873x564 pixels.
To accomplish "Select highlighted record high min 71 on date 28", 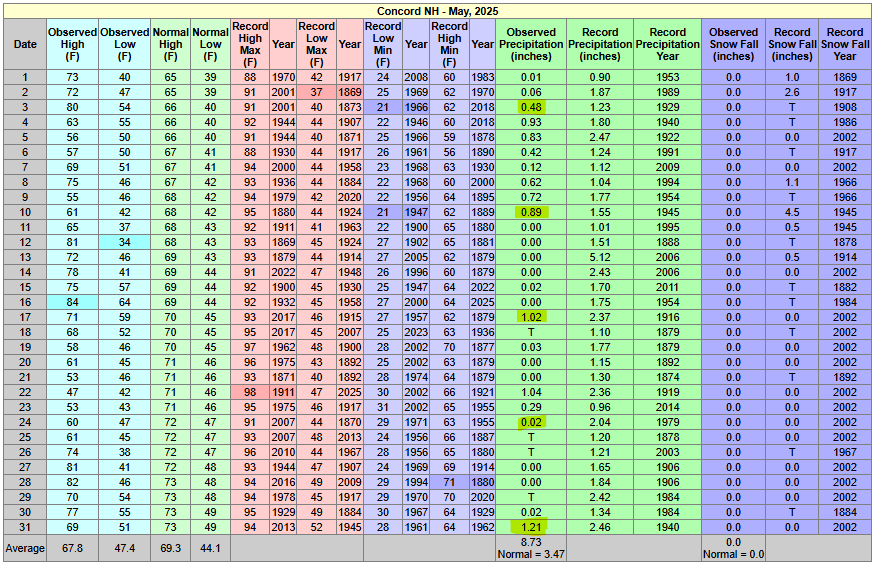I will click(x=449, y=482).
